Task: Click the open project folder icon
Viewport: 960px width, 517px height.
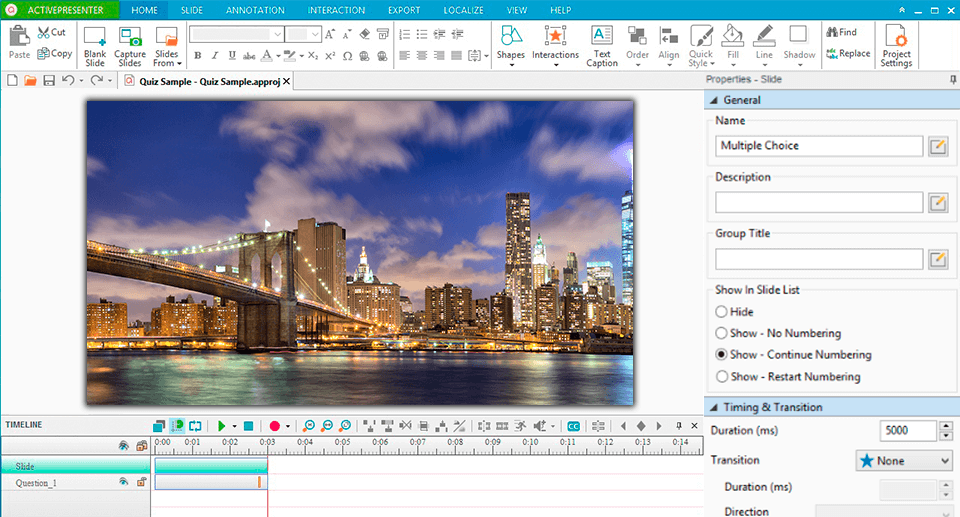Action: click(30, 81)
